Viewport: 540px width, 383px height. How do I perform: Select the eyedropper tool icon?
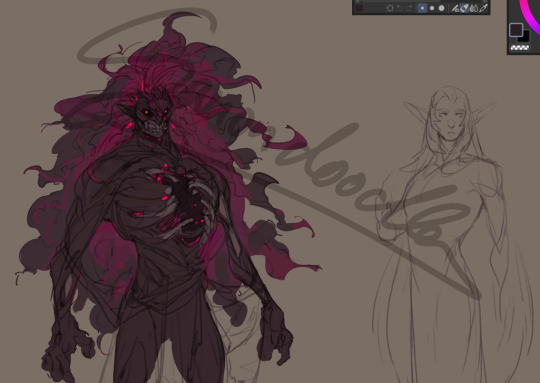tap(484, 8)
